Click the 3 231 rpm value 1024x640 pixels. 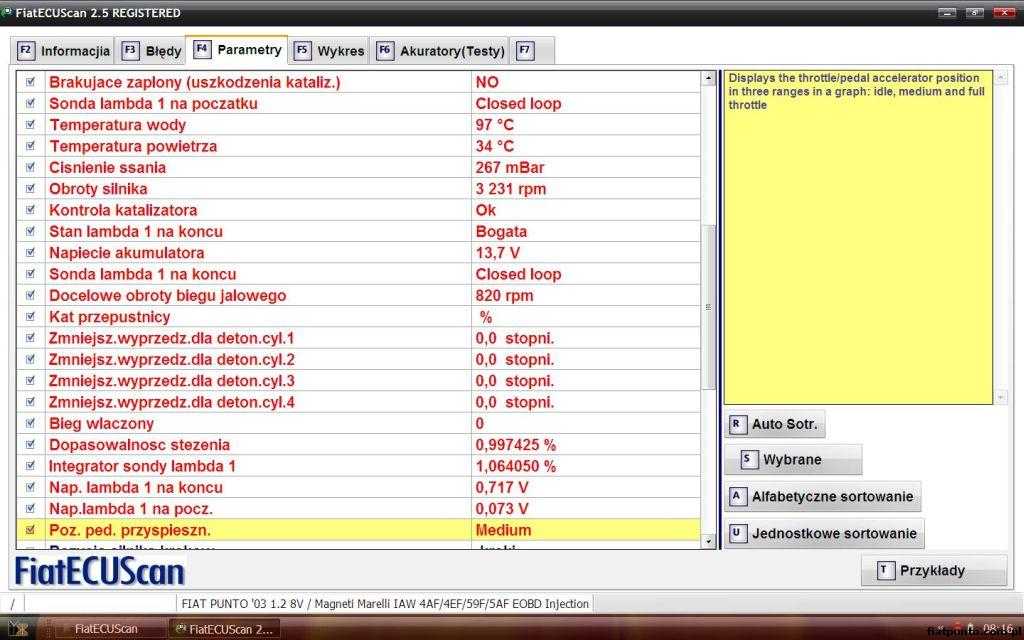511,189
